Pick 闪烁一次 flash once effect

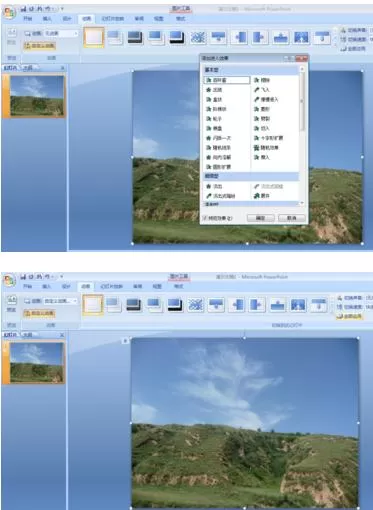(x=219, y=138)
